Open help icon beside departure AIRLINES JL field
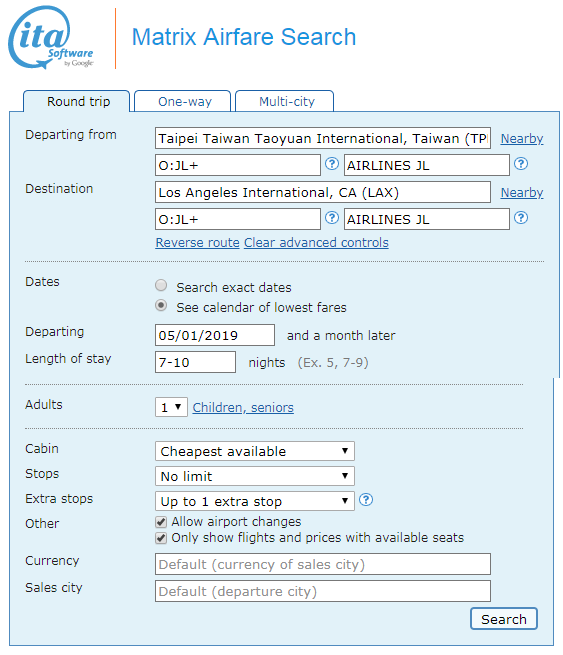 521,164
